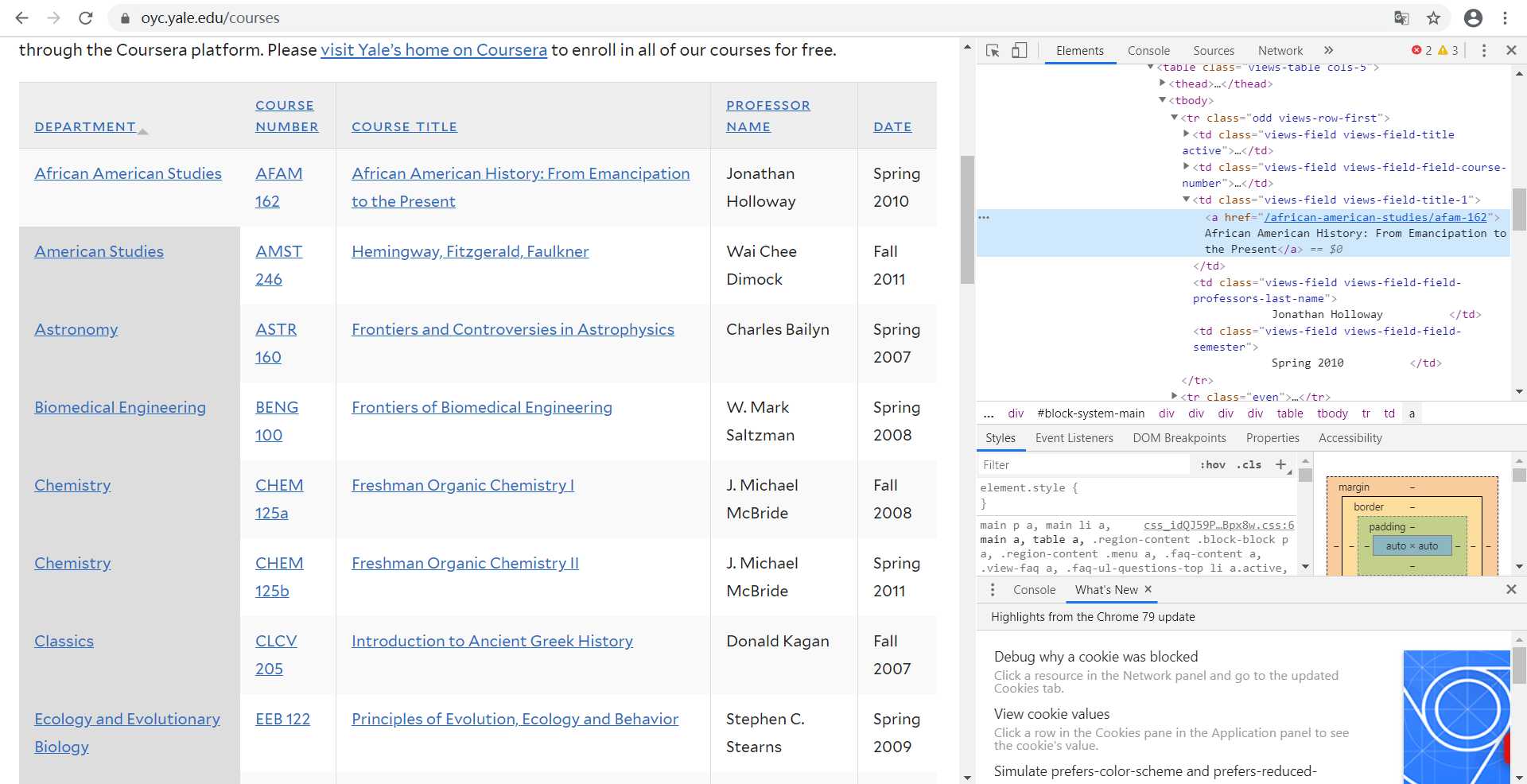Click the ellipsis next to the selected DOM node
Screen dimensions: 1527x784
(x=984, y=217)
